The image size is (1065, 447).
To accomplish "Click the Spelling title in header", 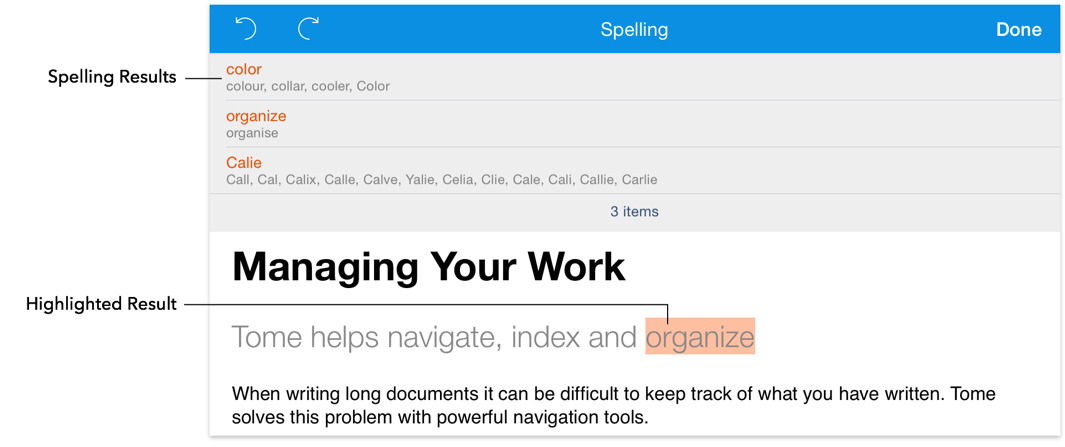I will pos(634,30).
